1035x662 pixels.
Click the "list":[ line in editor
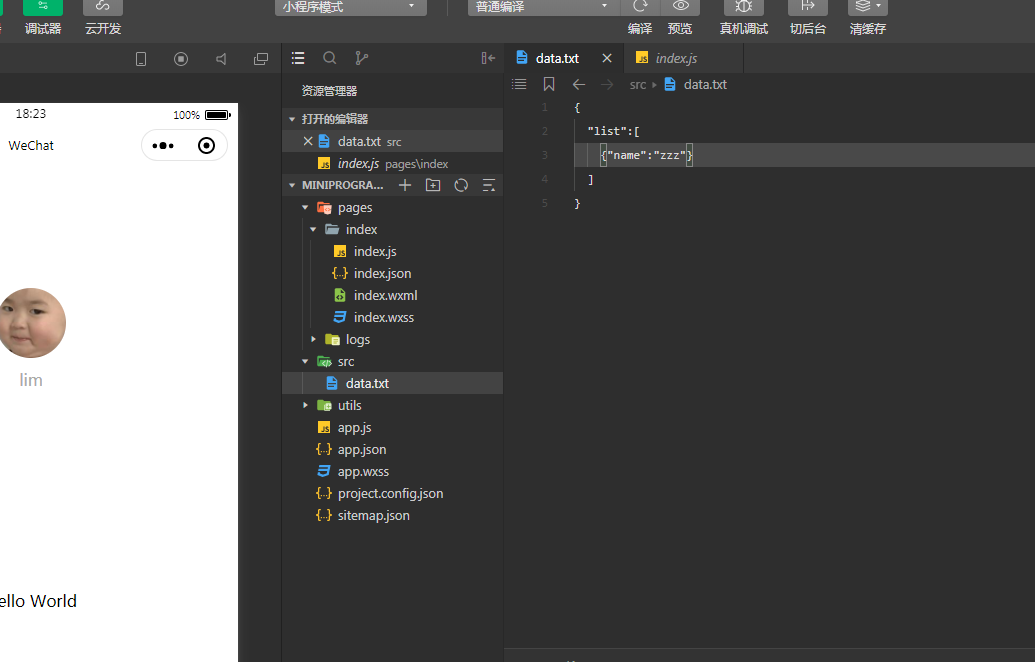tap(613, 131)
